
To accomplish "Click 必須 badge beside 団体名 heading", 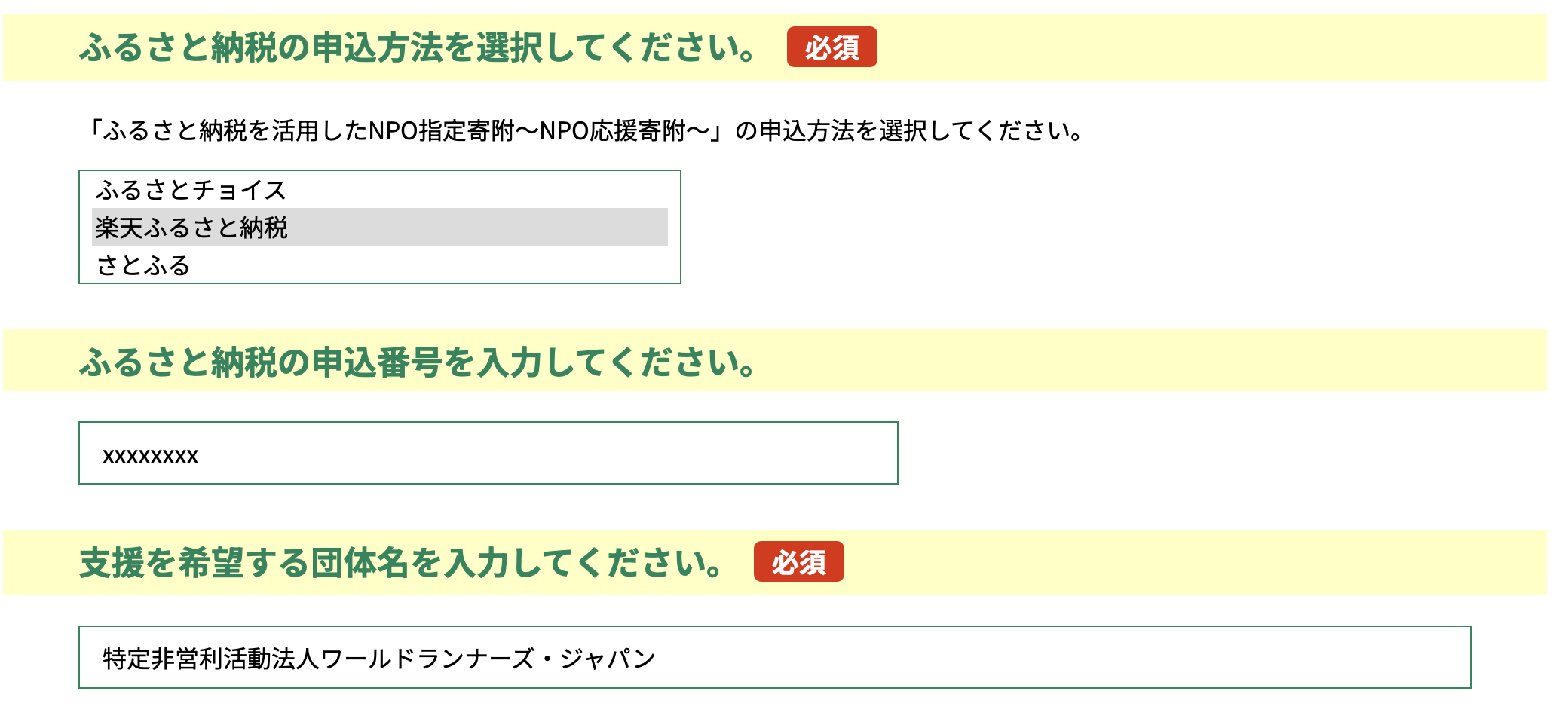I will pos(798,562).
